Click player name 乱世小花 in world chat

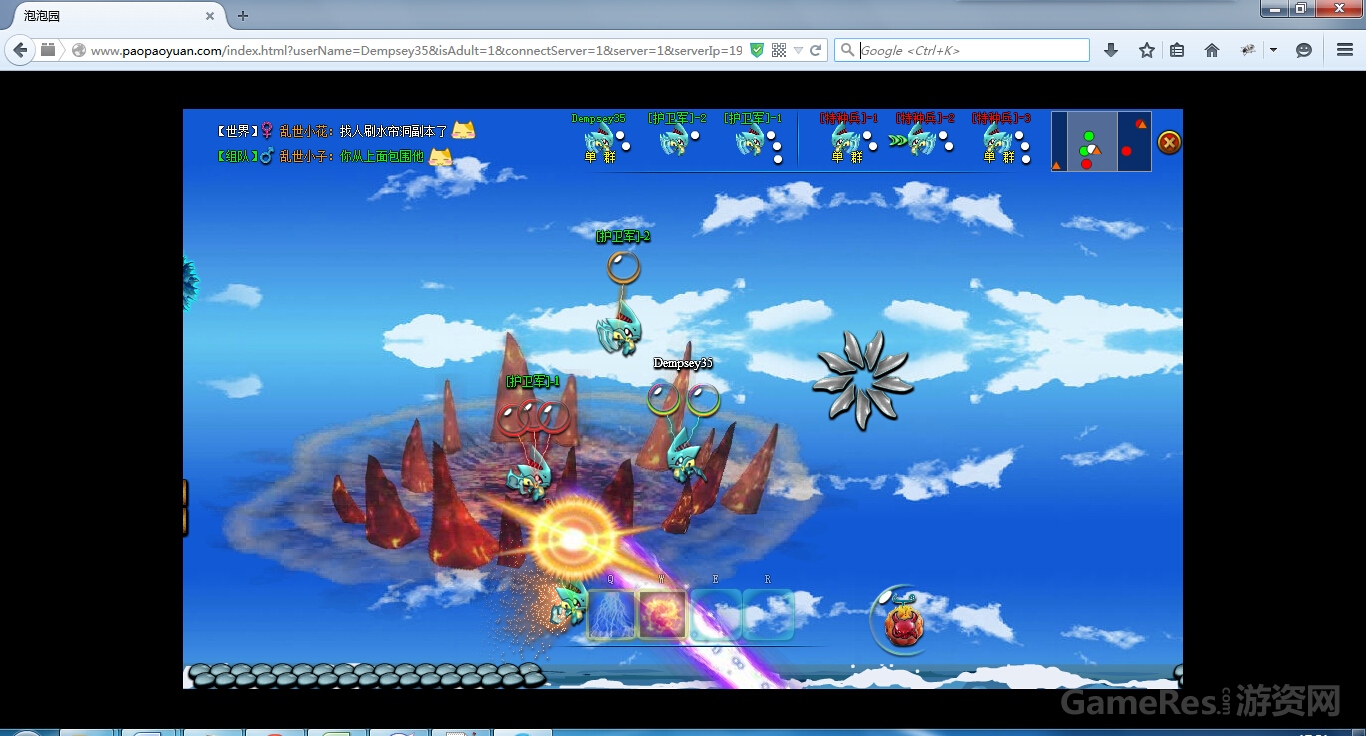pos(306,131)
